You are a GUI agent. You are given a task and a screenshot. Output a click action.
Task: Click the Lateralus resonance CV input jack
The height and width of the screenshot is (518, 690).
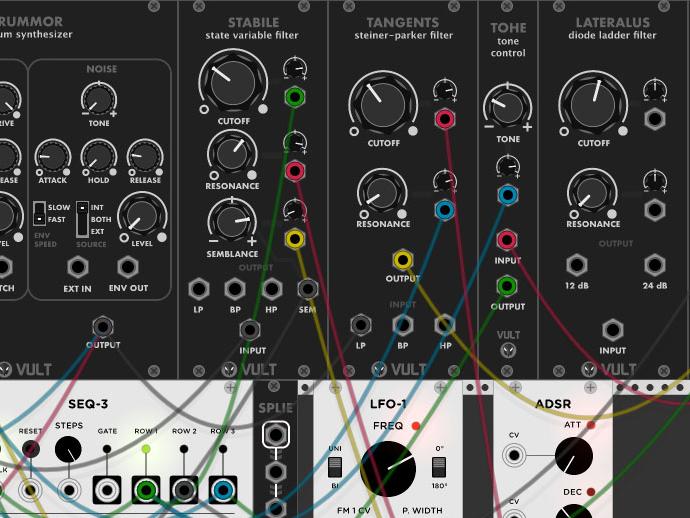point(654,210)
